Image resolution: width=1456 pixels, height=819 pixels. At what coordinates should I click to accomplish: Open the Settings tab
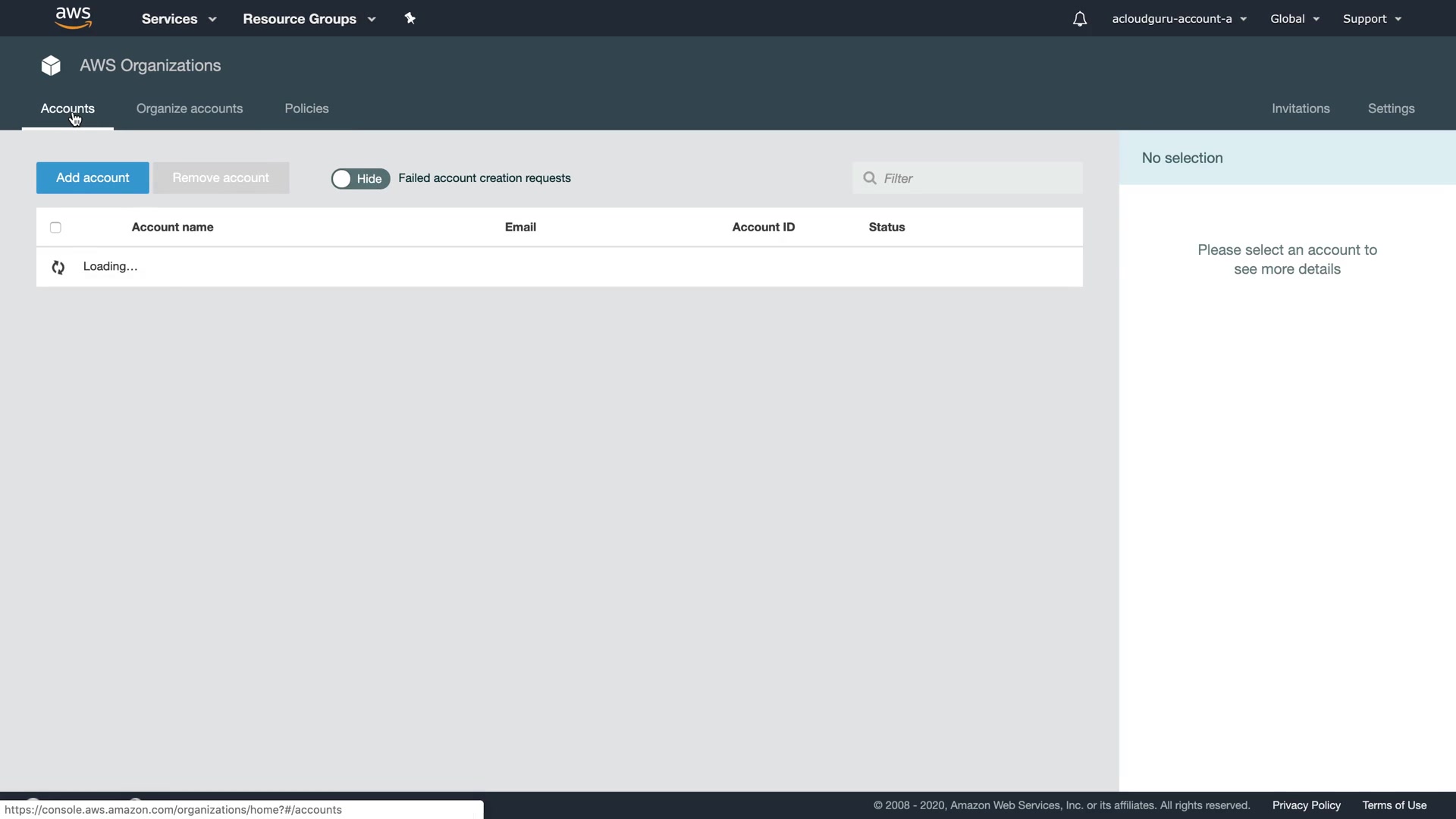click(1391, 108)
